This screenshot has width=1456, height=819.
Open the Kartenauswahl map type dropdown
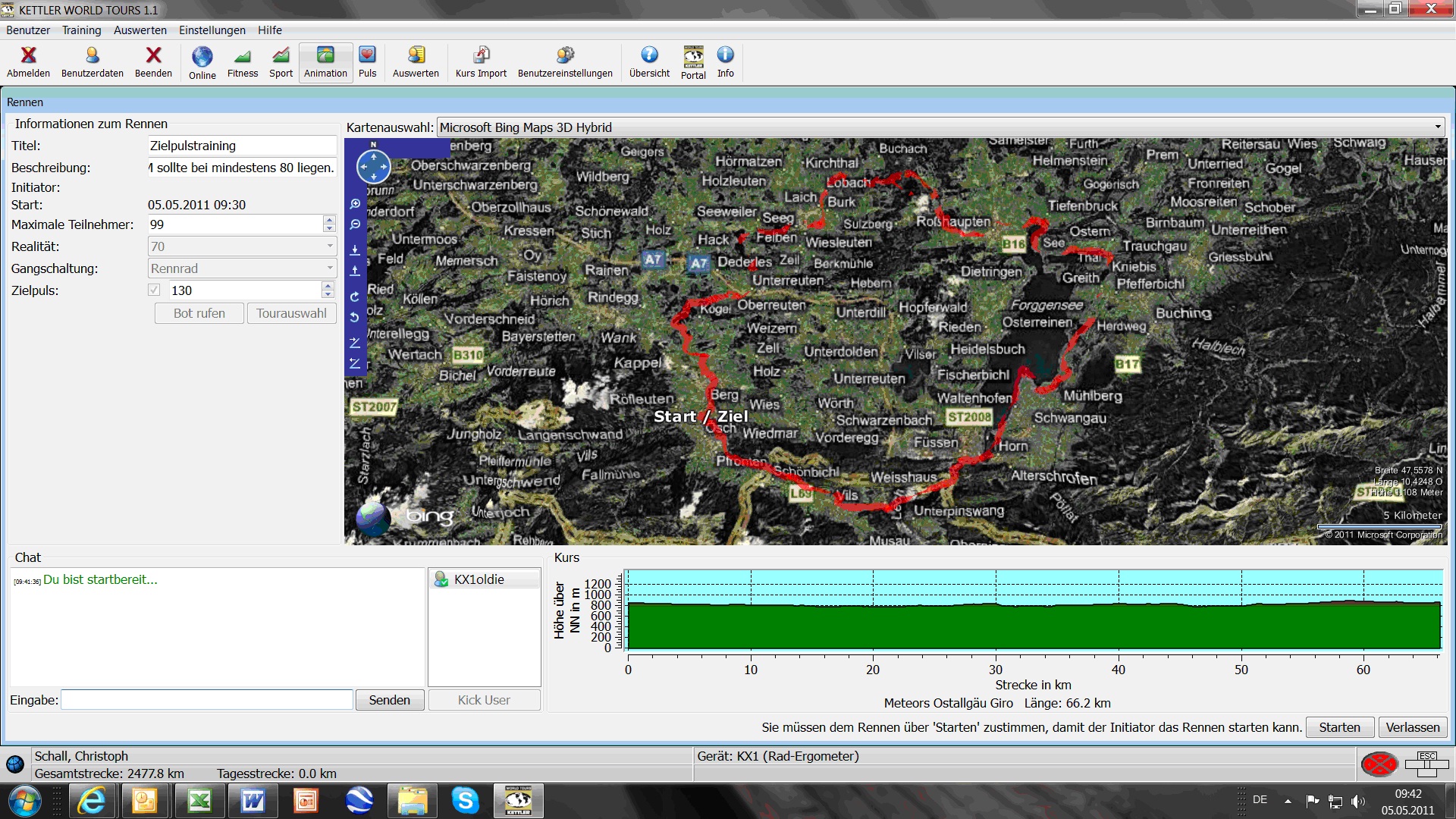[x=940, y=127]
